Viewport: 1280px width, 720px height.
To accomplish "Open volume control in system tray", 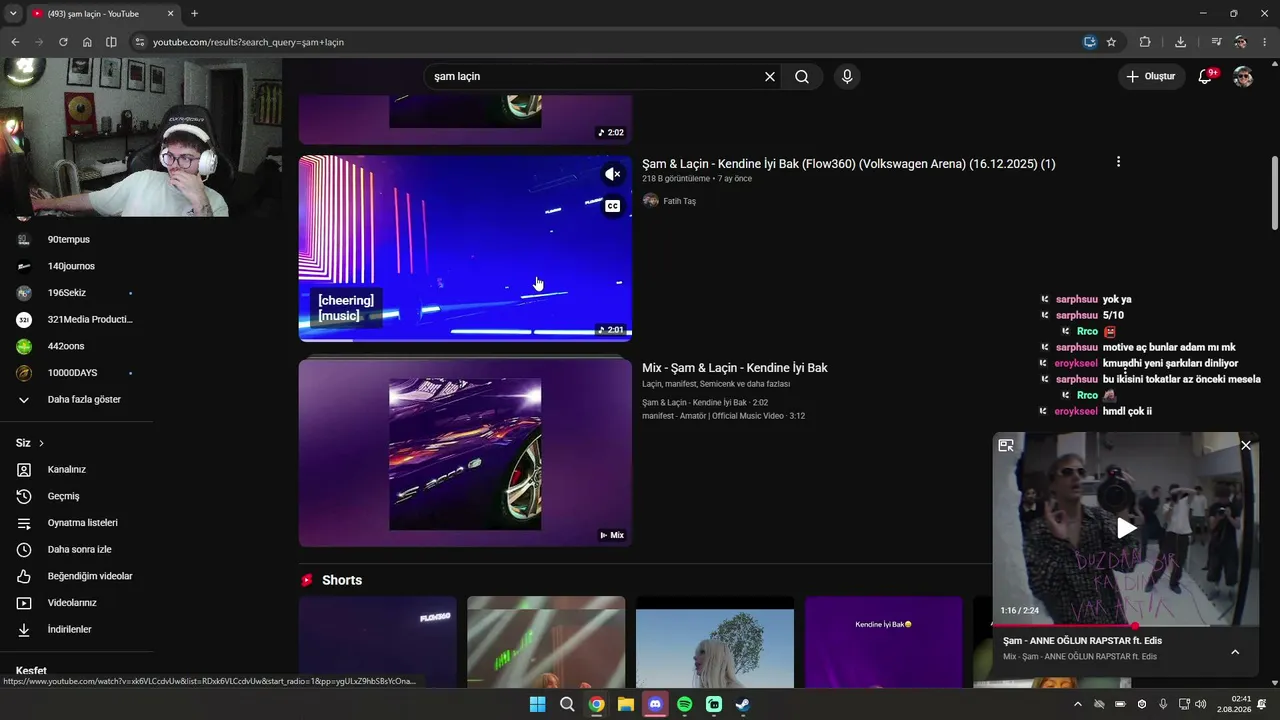I will (x=1200, y=704).
